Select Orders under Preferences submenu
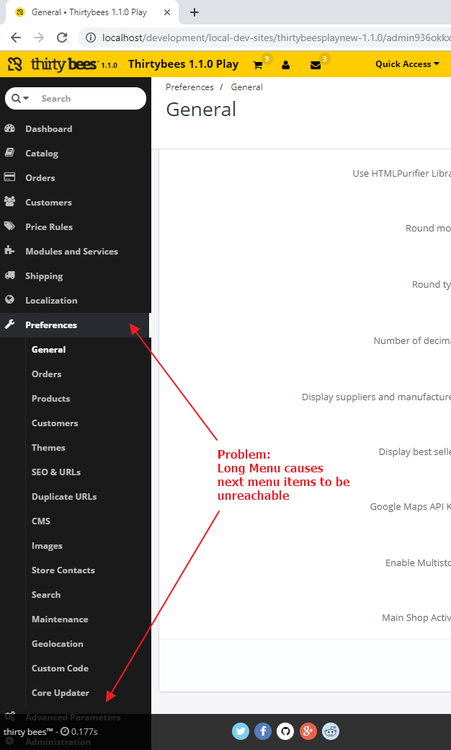Screen dimensions: 451x750 tap(46, 374)
